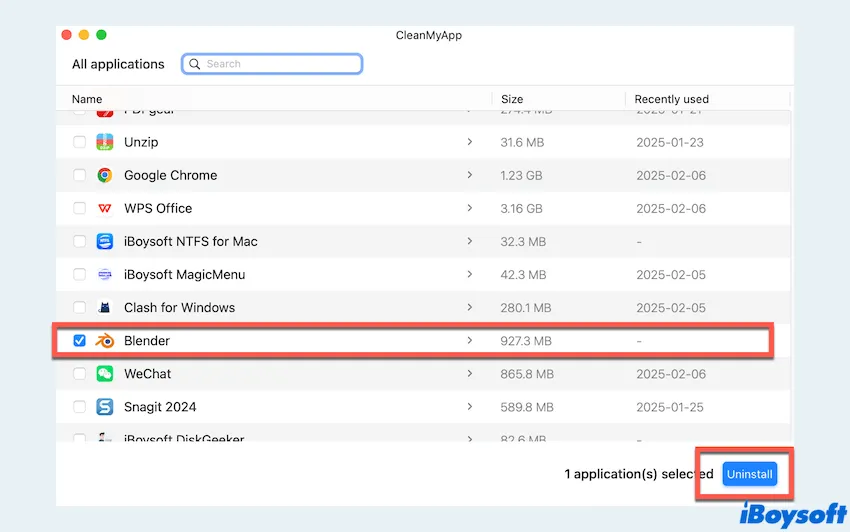The height and width of the screenshot is (532, 850).
Task: Click the 2025-01-25 date for Snagit
Action: click(x=670, y=407)
